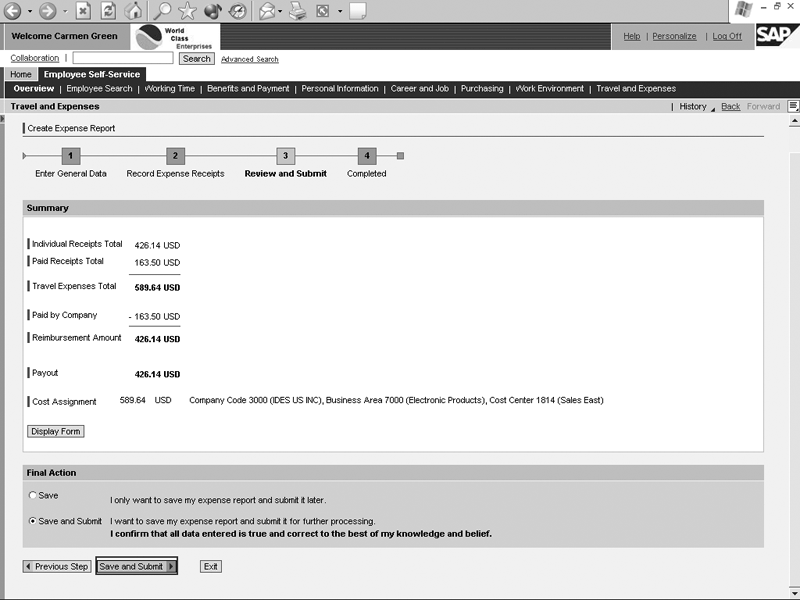Screen dimensions: 800x600
Task: Go to roadmap step 2 Record Expense Receipts
Action: pyautogui.click(x=175, y=156)
